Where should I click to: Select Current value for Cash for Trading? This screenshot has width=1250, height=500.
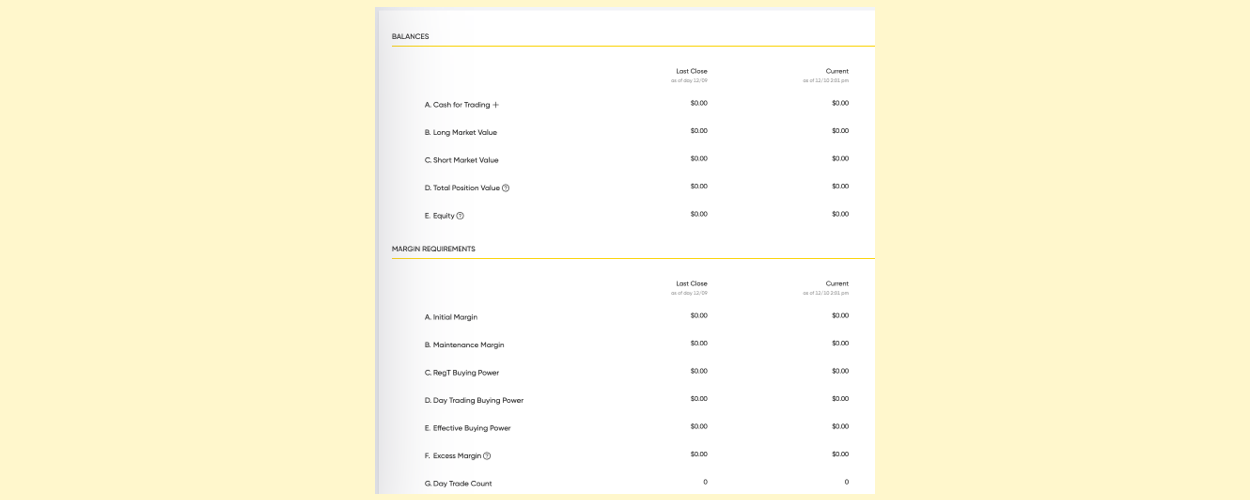(840, 103)
